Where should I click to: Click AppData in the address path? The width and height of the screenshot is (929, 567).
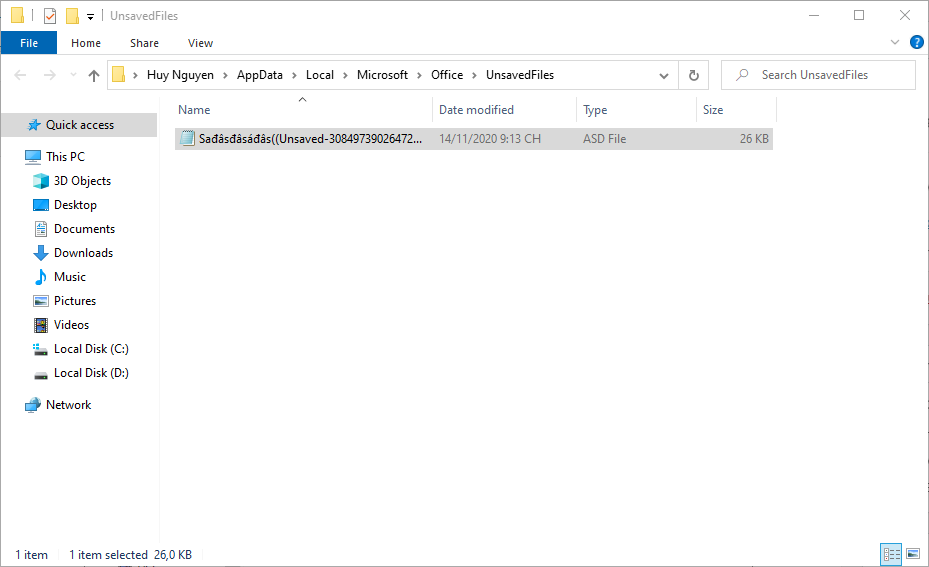(260, 75)
